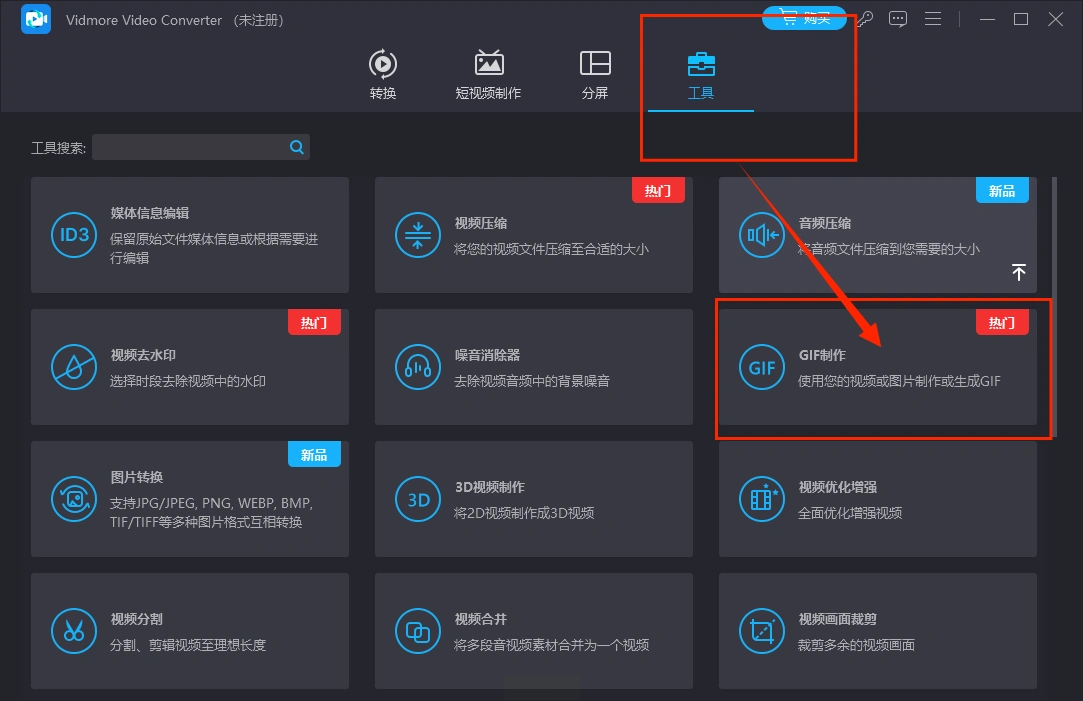Open the GIF制作 tool title

coord(822,355)
